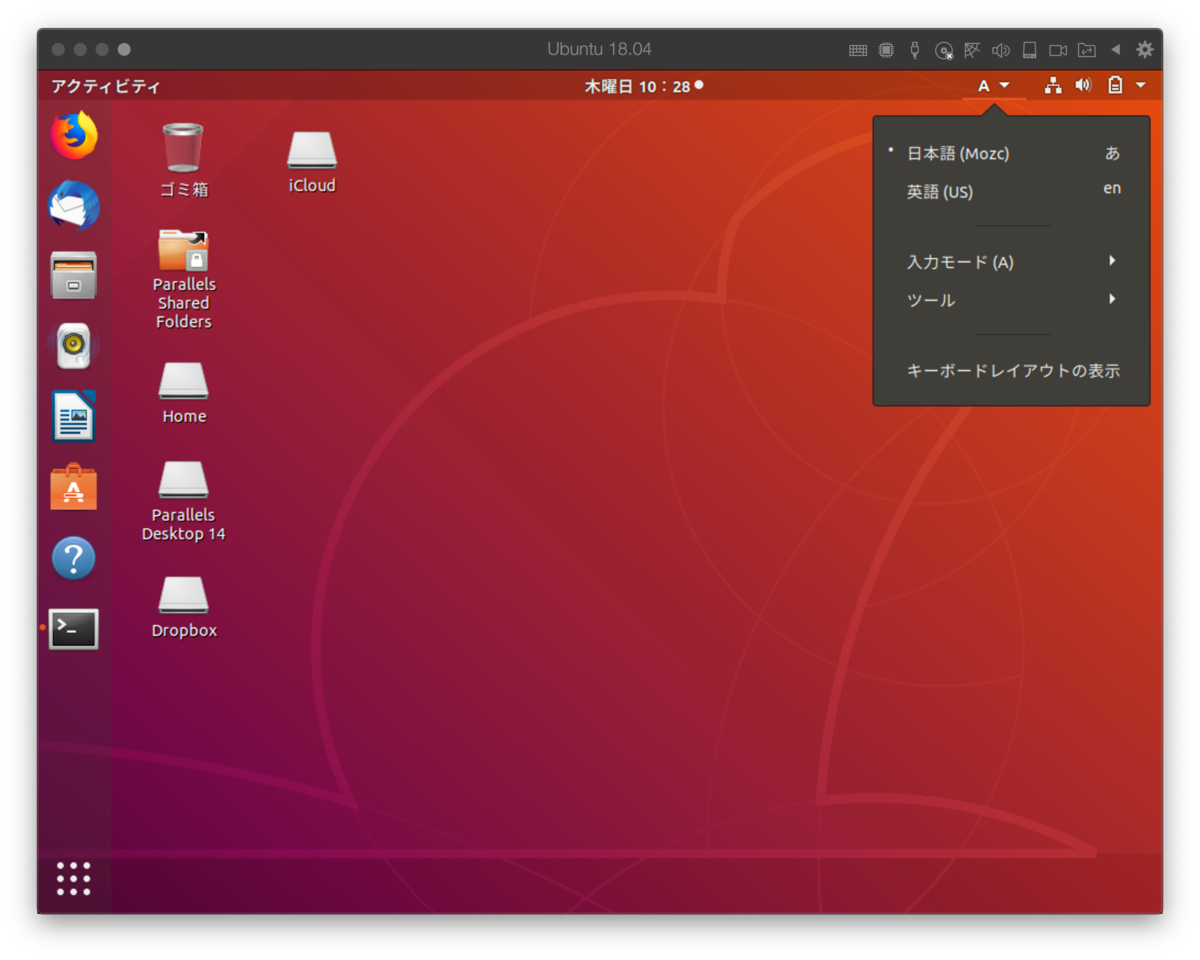The height and width of the screenshot is (960, 1200).
Task: Select the Parallels Desktop 14 drive icon
Action: tap(183, 501)
